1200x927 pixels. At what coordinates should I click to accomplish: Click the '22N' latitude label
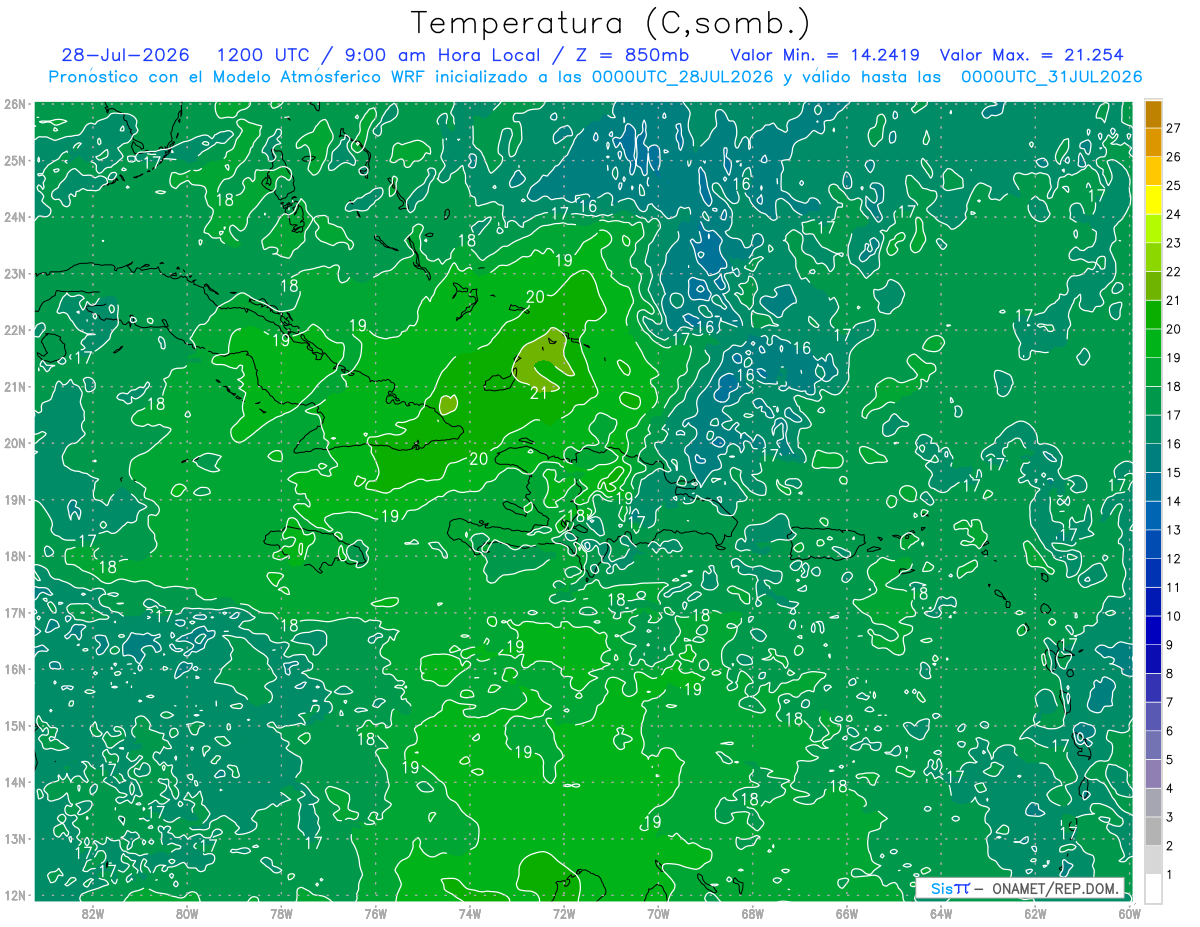pos(16,330)
